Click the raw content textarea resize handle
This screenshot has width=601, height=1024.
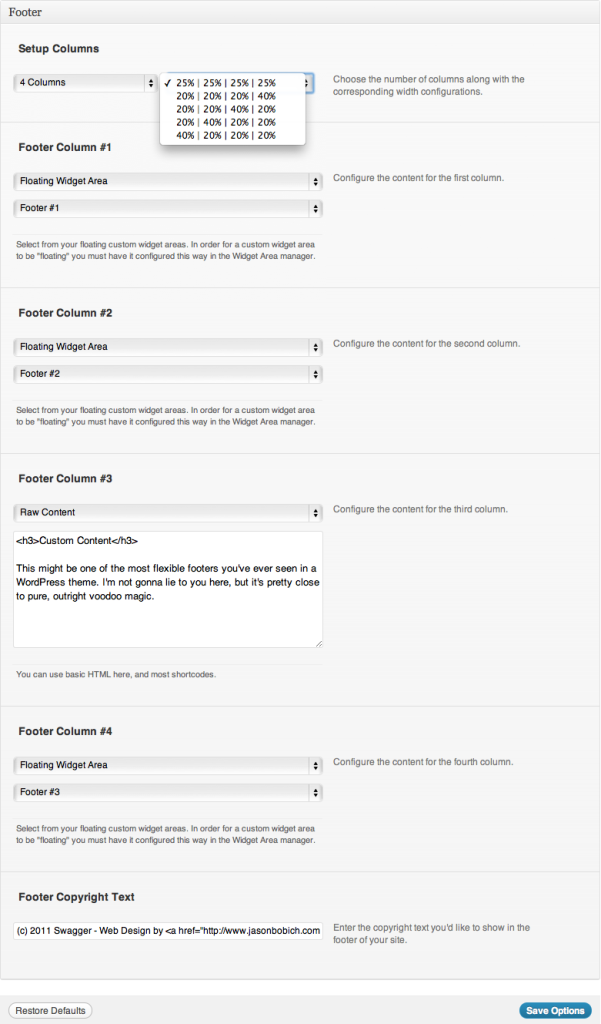(318, 642)
